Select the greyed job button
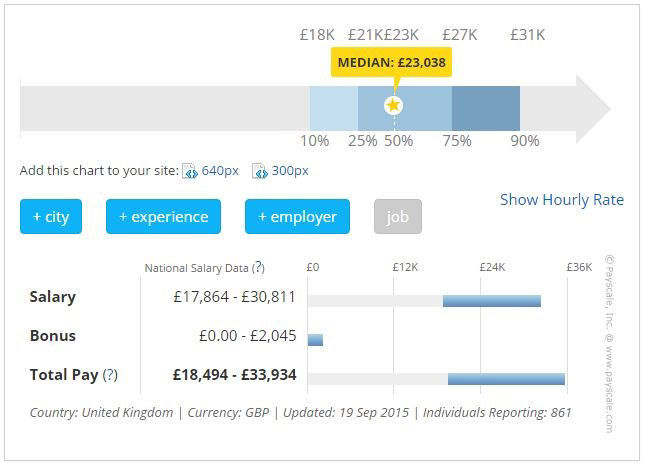The image size is (645, 467). click(398, 216)
